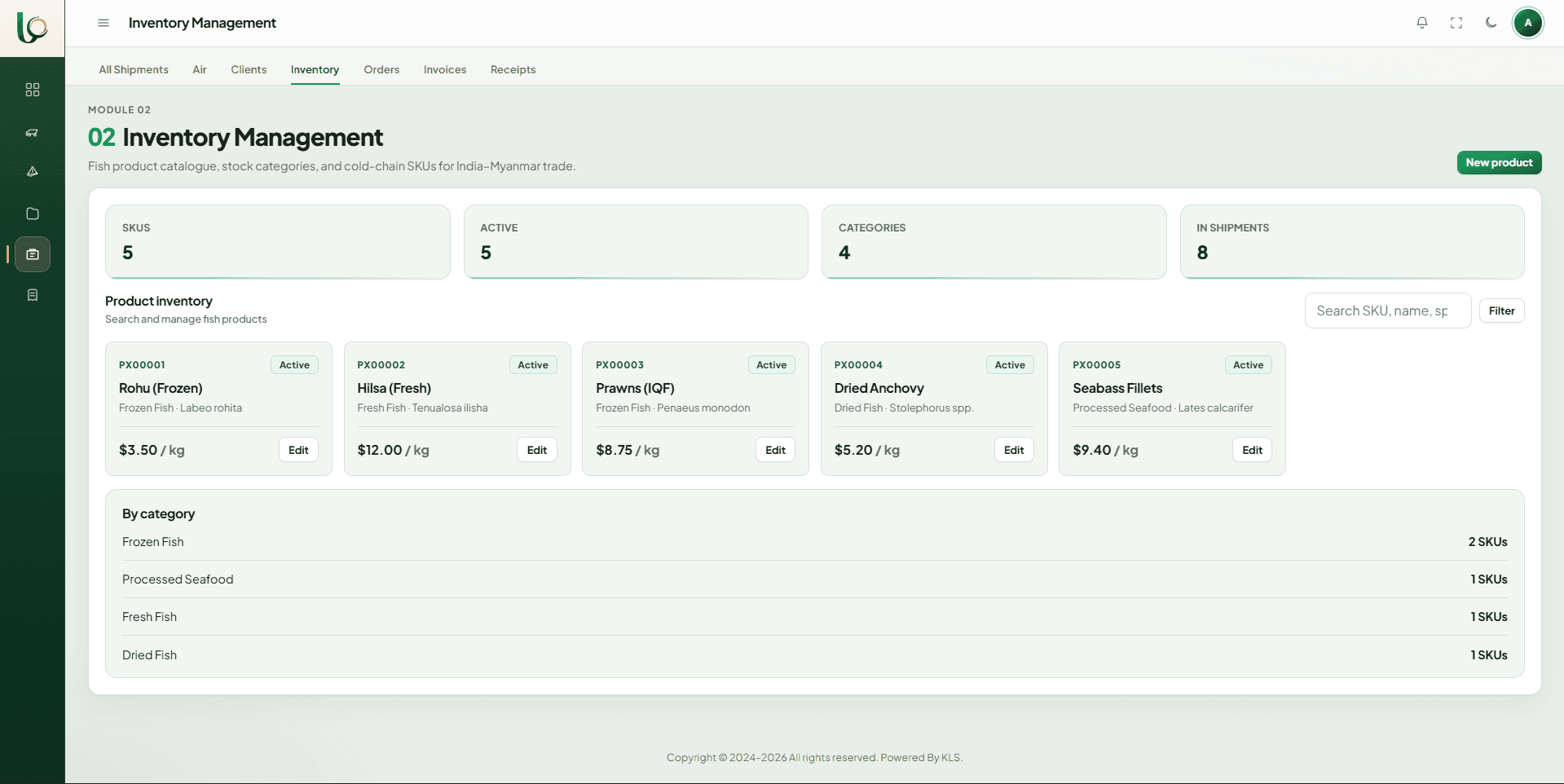Click Rohu (Frozen) product name

[x=161, y=388]
